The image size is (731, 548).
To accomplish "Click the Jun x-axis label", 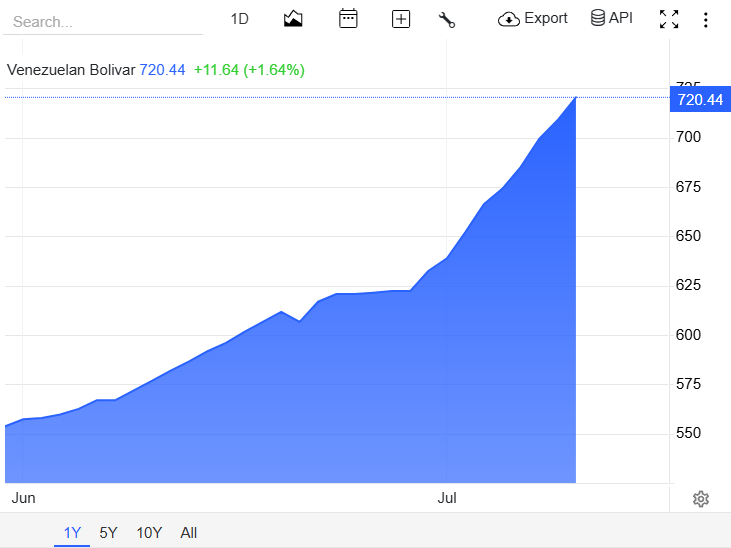I will click(x=23, y=498).
